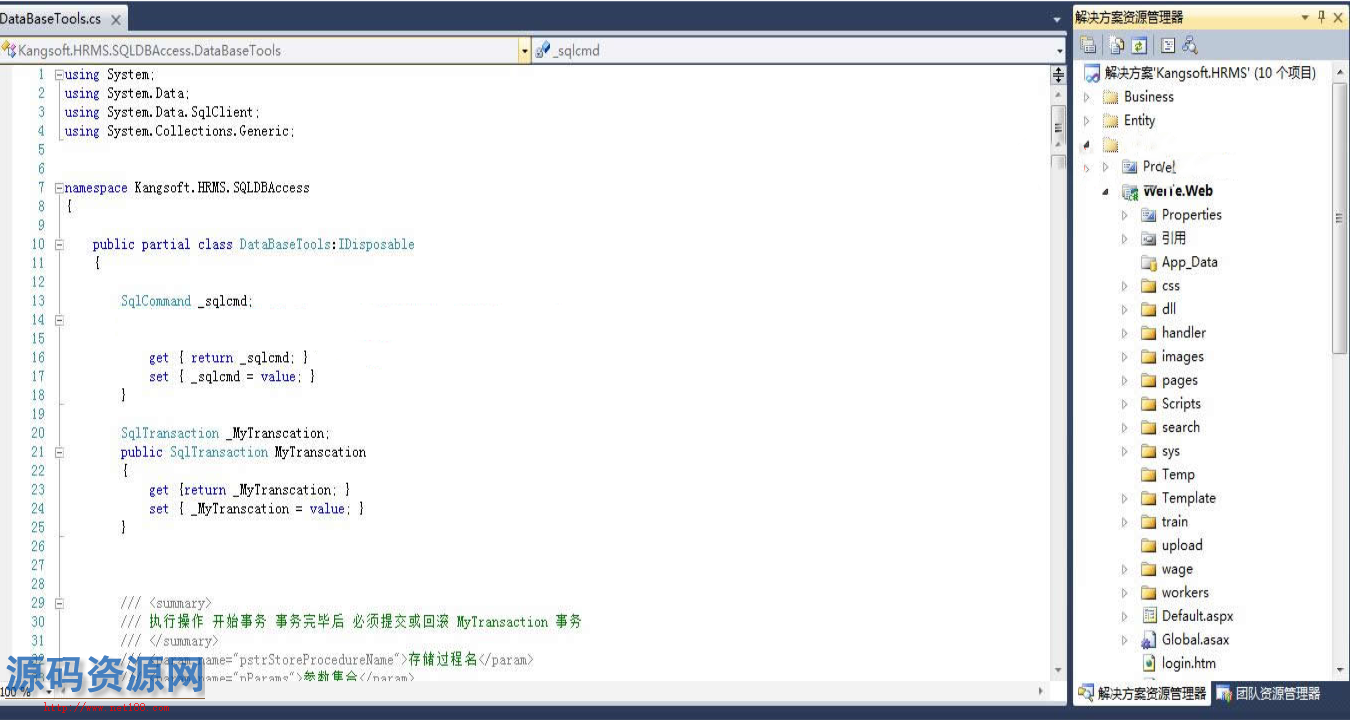
Task: Switch to the DataBaseTools.cs tab
Action: point(50,19)
